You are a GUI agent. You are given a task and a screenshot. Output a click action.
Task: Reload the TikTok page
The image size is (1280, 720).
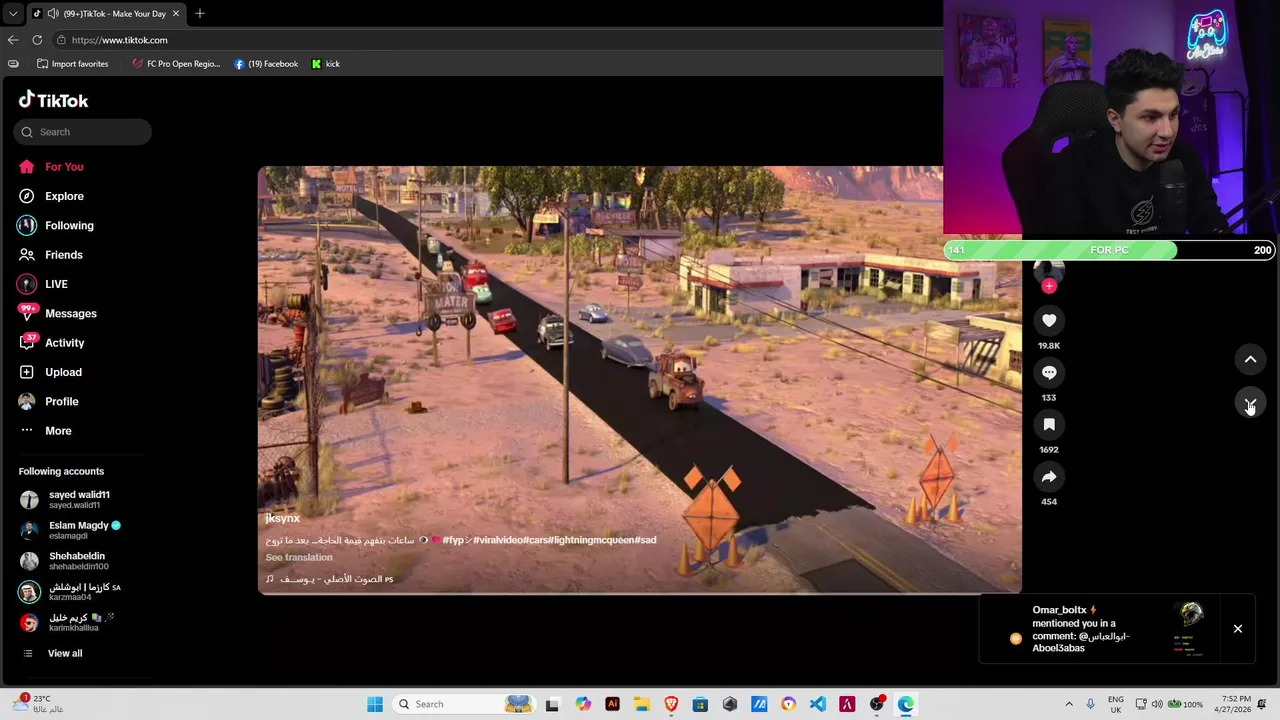(37, 40)
